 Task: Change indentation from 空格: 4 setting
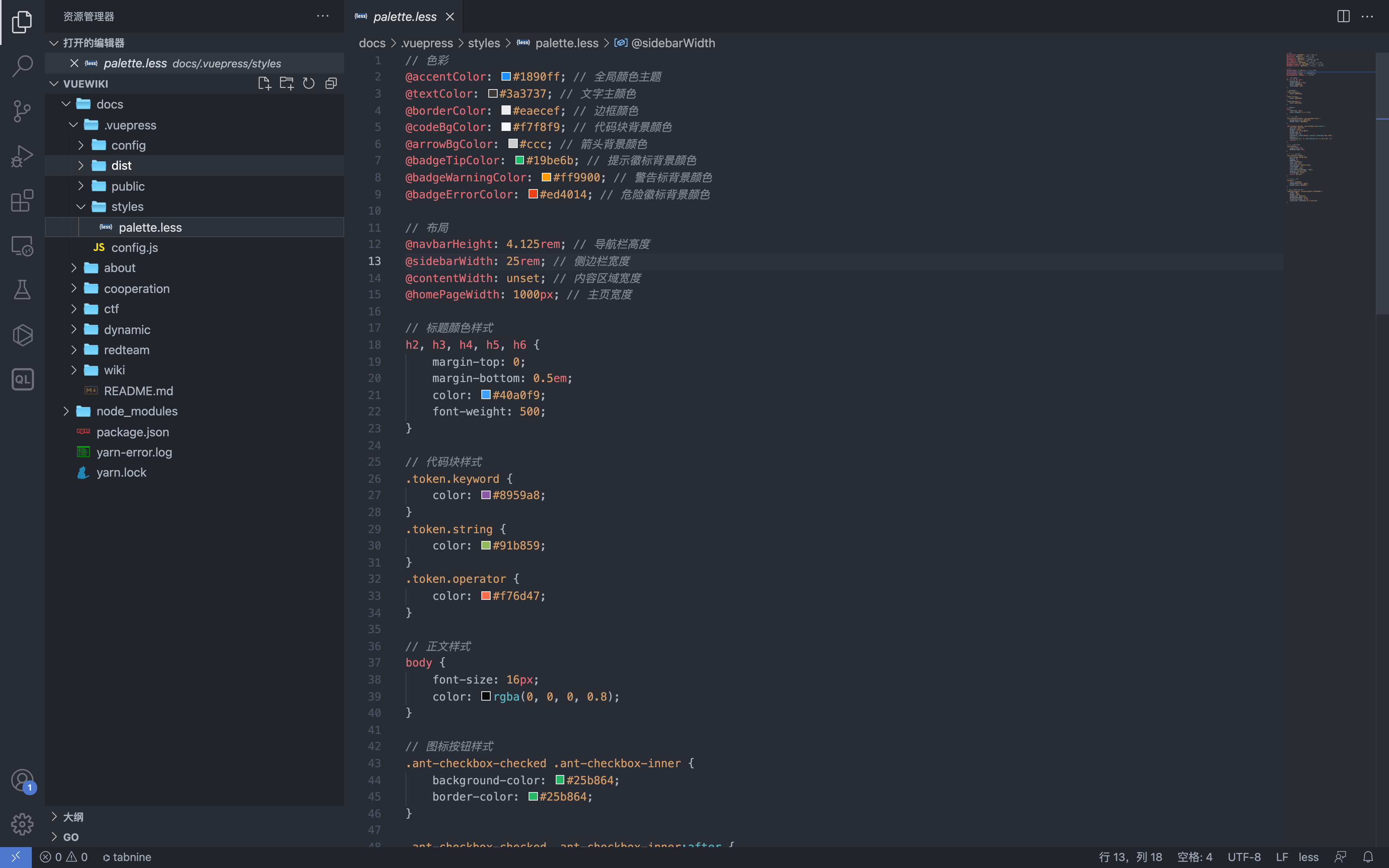click(1194, 856)
